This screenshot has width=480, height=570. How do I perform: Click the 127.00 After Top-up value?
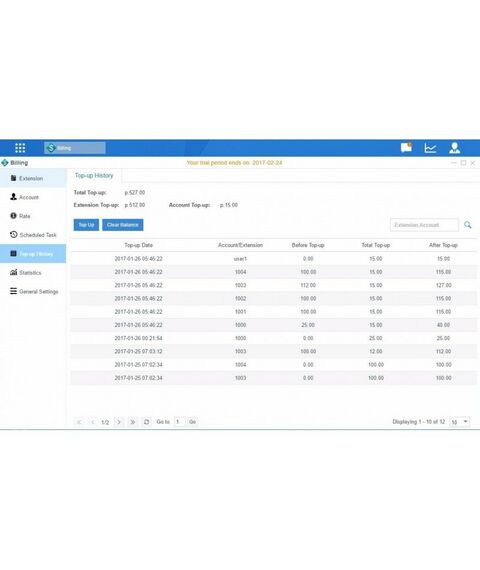pos(444,285)
